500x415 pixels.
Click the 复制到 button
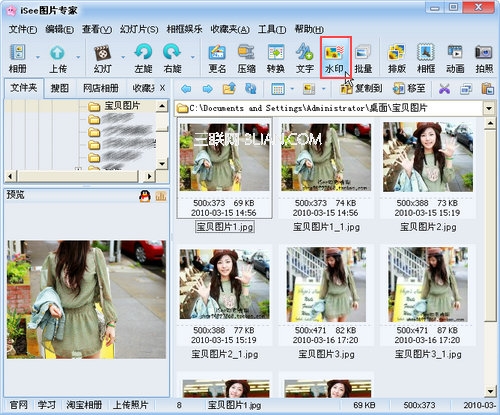pyautogui.click(x=361, y=89)
